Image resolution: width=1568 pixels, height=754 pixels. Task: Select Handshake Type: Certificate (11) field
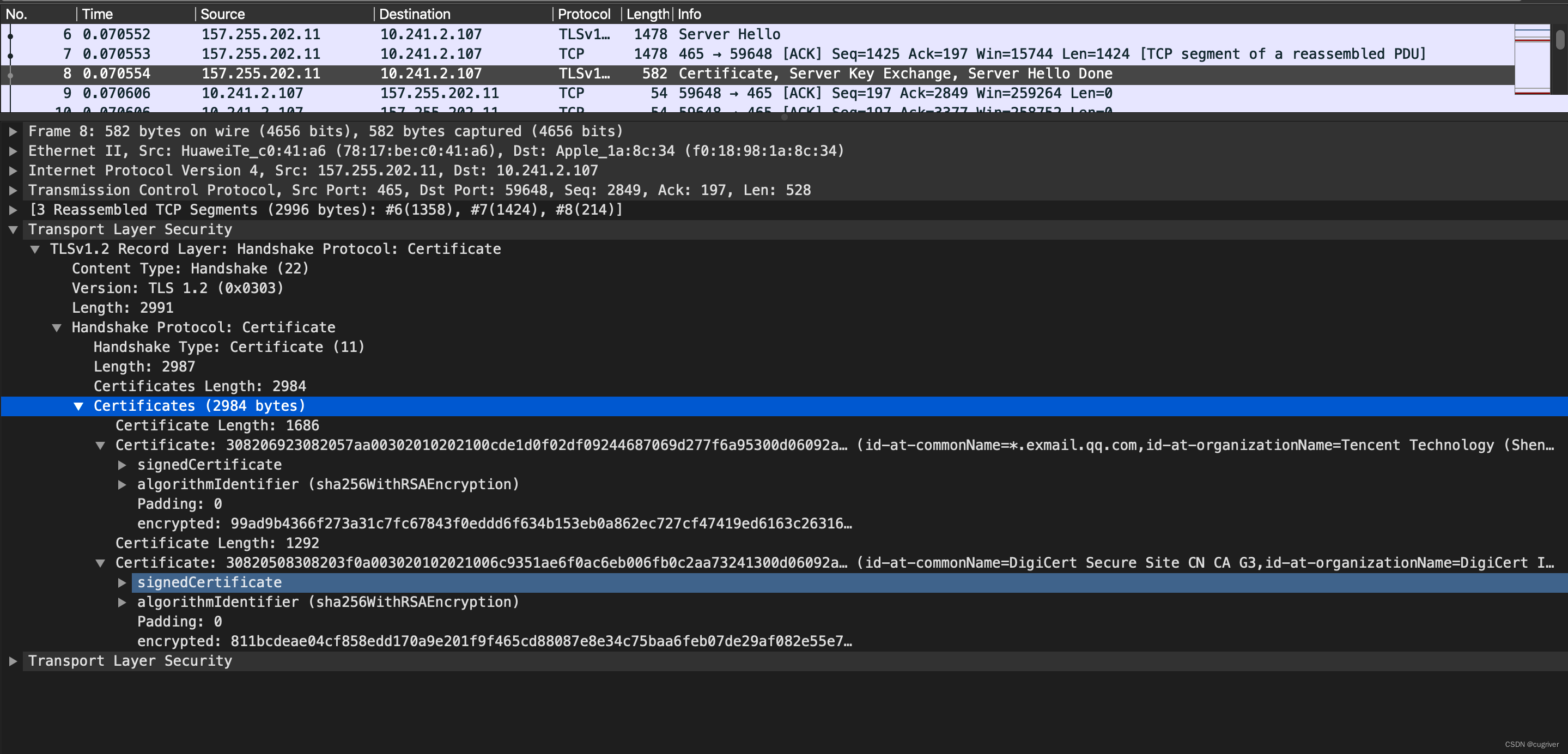point(229,347)
